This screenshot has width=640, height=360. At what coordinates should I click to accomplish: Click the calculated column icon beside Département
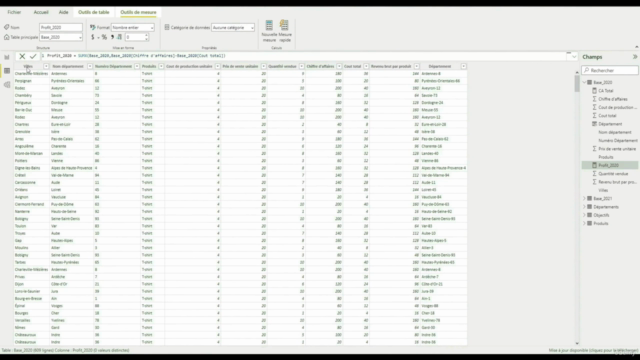tap(594, 124)
